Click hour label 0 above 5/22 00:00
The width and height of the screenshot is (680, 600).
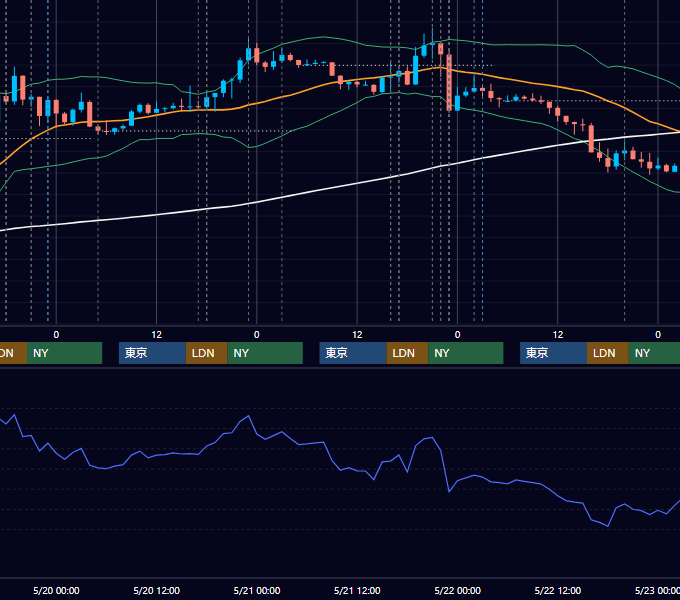pyautogui.click(x=458, y=335)
